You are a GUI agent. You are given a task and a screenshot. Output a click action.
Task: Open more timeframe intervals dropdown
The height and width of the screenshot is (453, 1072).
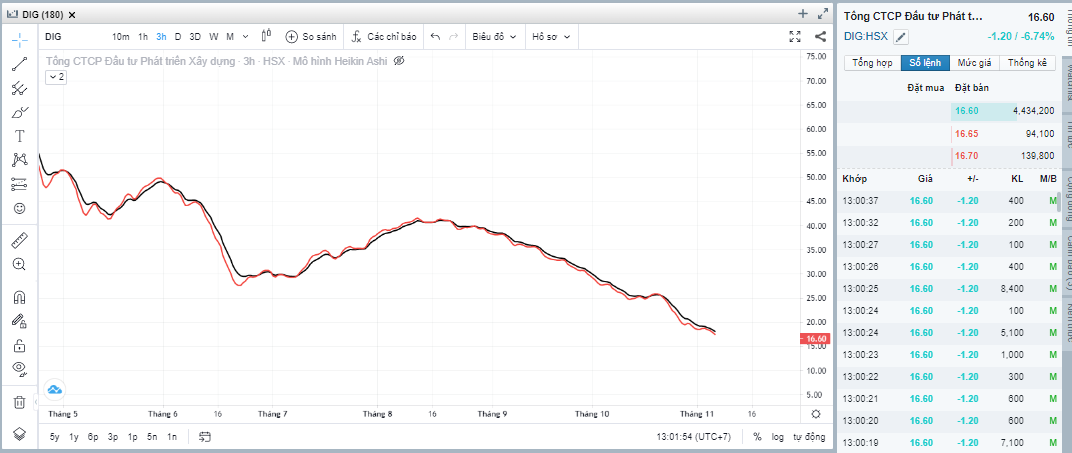[247, 36]
